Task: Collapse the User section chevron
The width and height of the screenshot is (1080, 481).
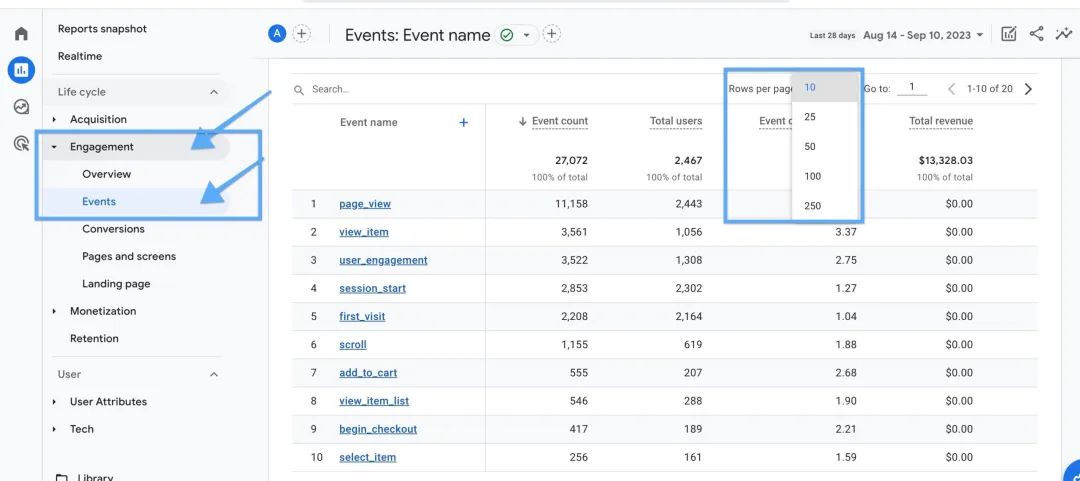Action: (x=214, y=374)
